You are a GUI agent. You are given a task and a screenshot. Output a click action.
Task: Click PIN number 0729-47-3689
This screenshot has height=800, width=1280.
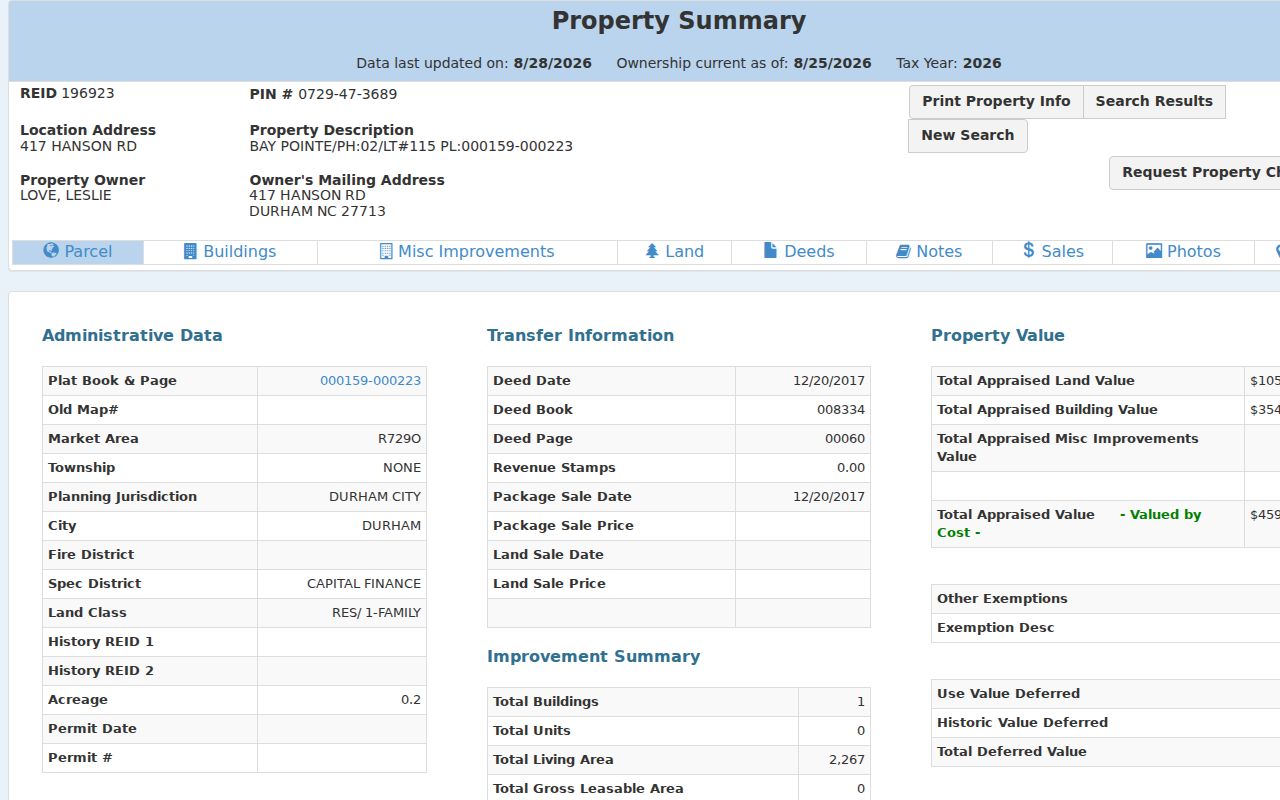tap(347, 94)
